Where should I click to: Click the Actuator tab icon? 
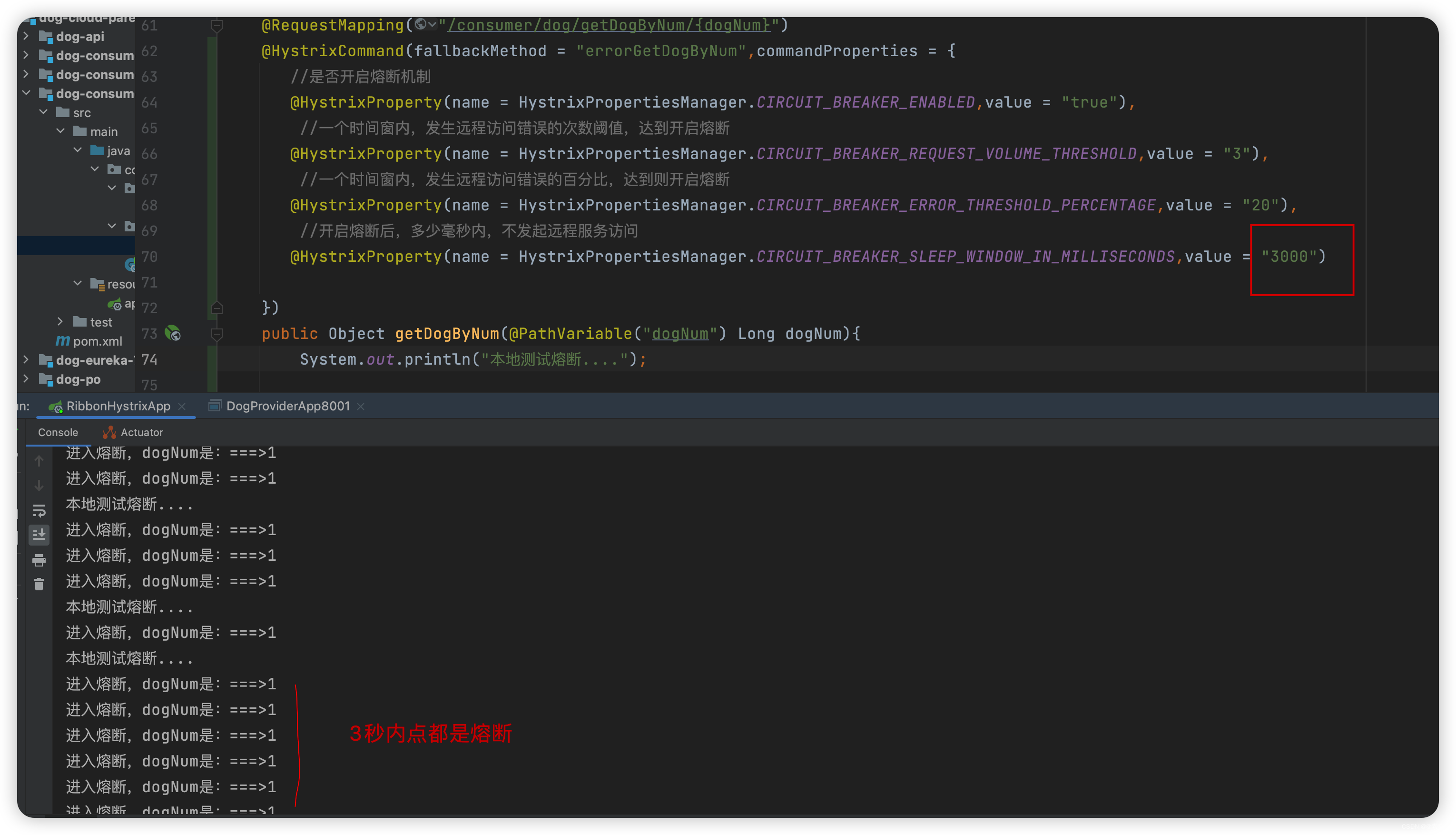tap(109, 432)
